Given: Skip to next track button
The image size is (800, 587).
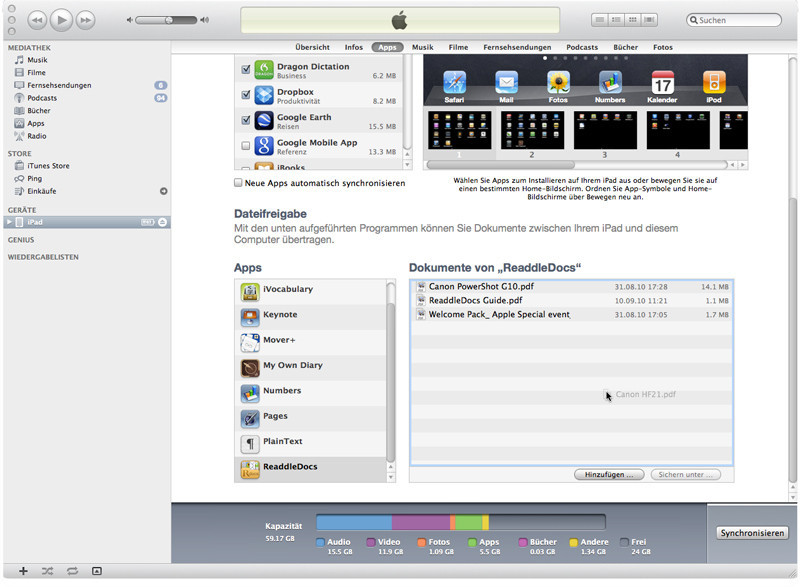Looking at the screenshot, I should click(85, 20).
